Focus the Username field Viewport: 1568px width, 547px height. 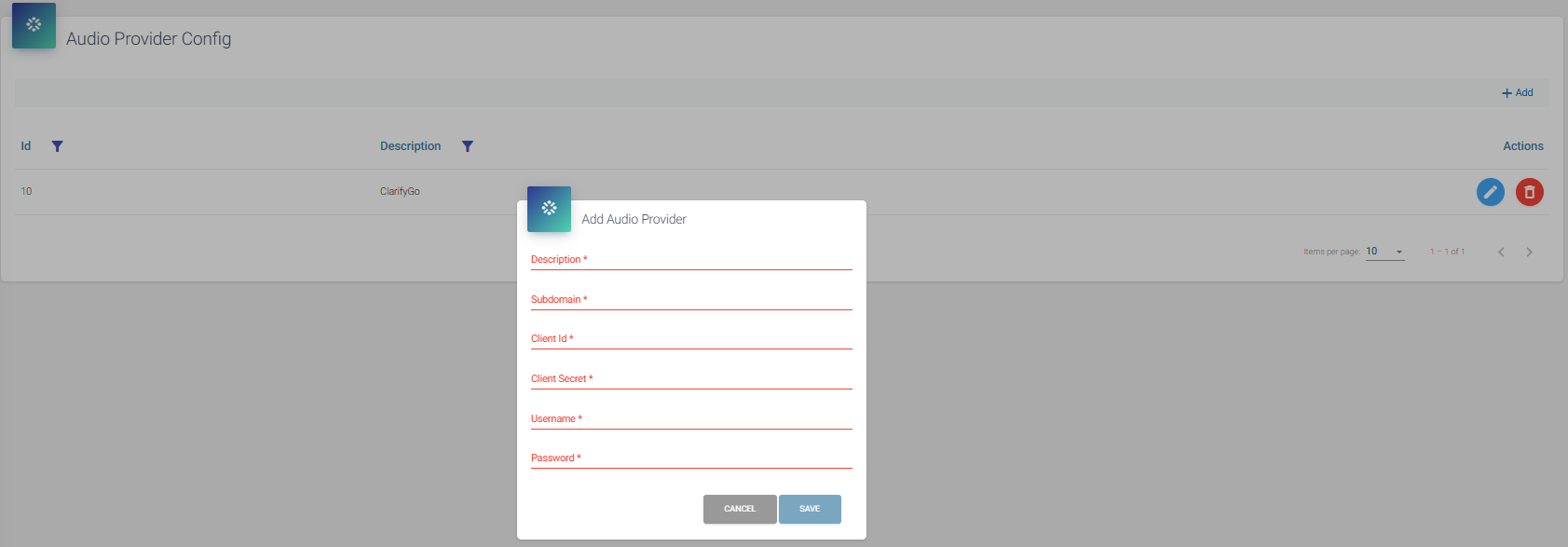pyautogui.click(x=691, y=419)
